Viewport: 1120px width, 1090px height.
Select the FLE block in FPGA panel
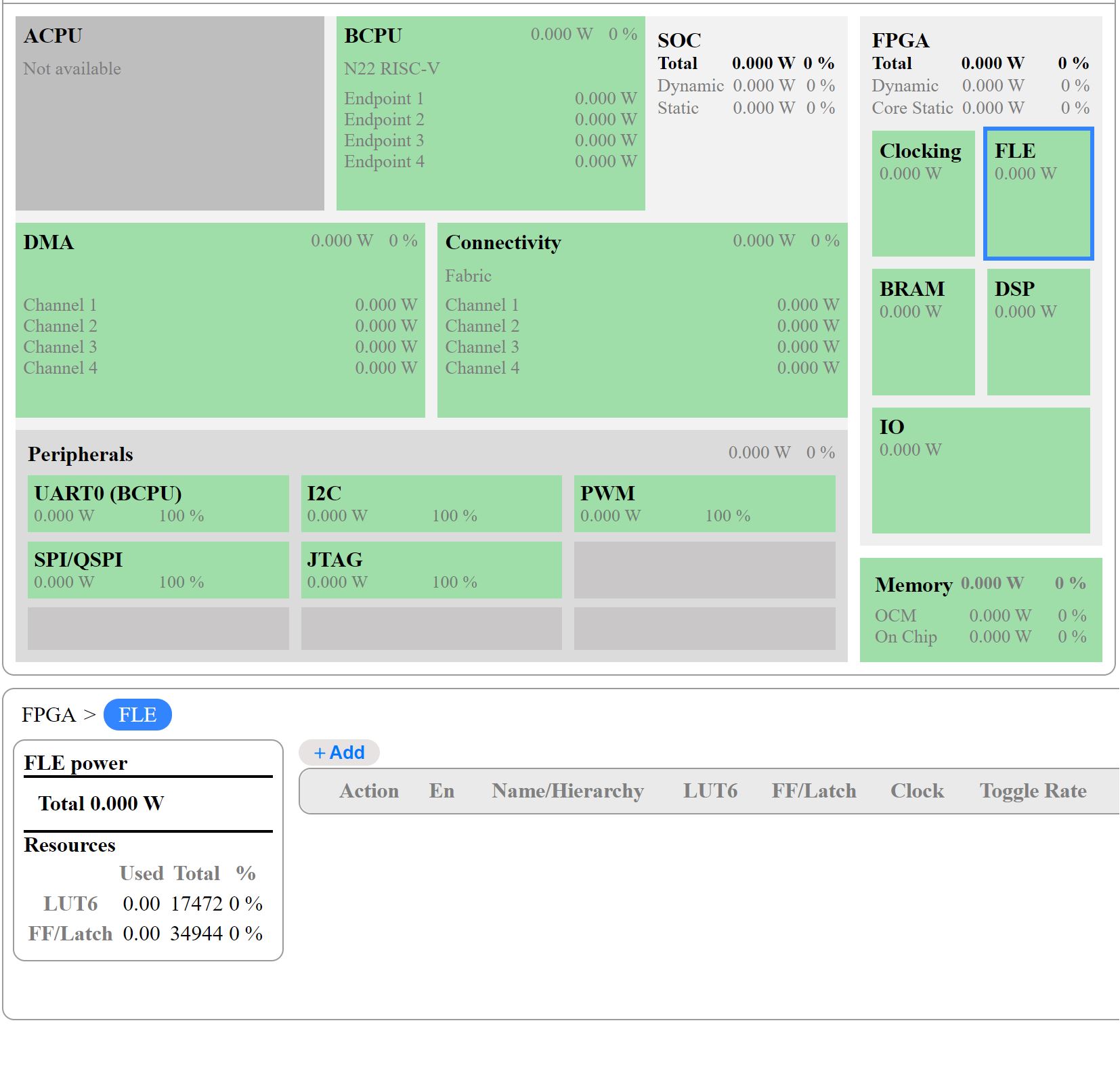click(1038, 194)
